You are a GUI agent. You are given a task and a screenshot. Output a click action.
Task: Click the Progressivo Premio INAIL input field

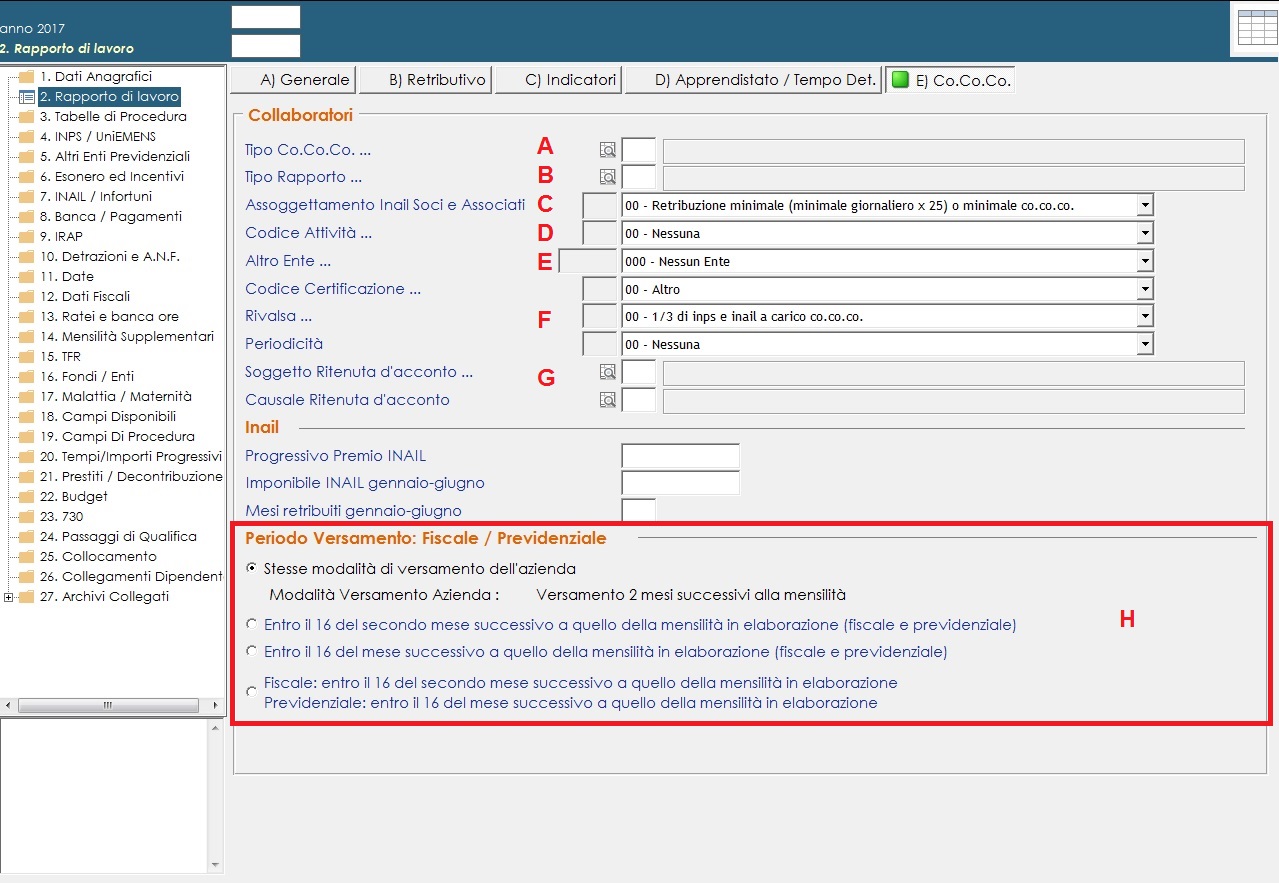tap(680, 456)
